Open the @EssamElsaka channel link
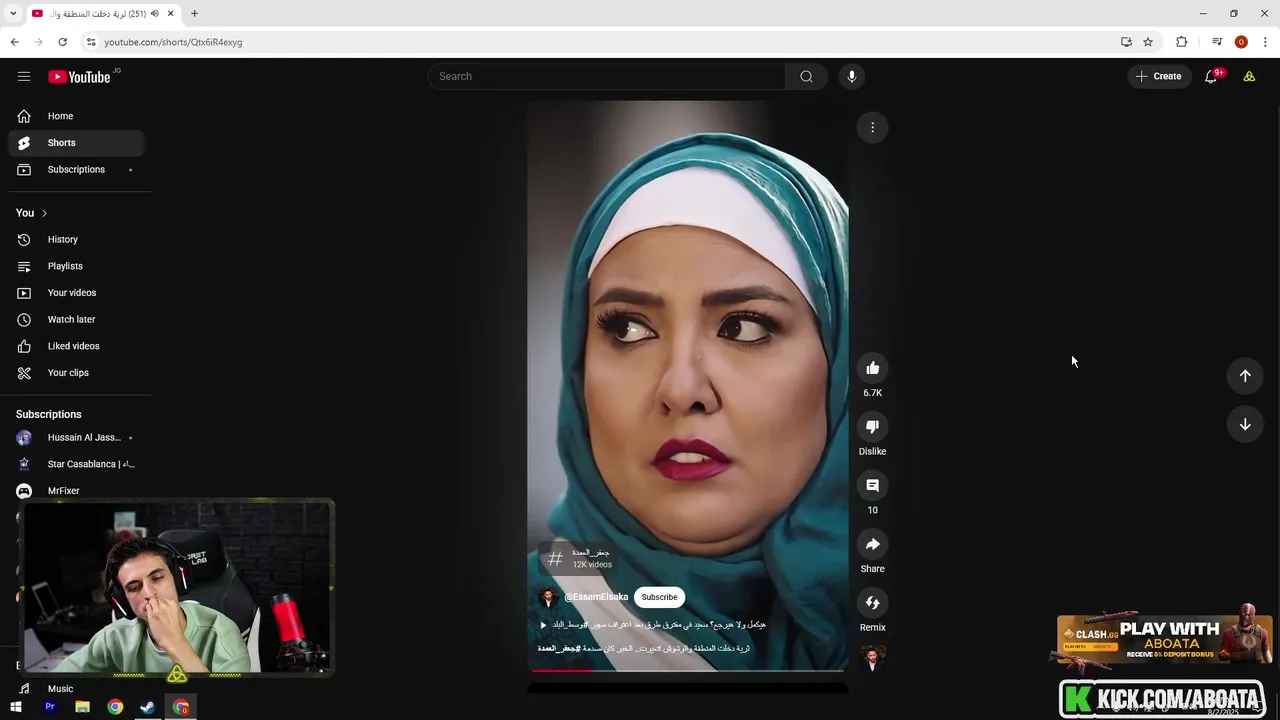The height and width of the screenshot is (720, 1280). click(596, 597)
